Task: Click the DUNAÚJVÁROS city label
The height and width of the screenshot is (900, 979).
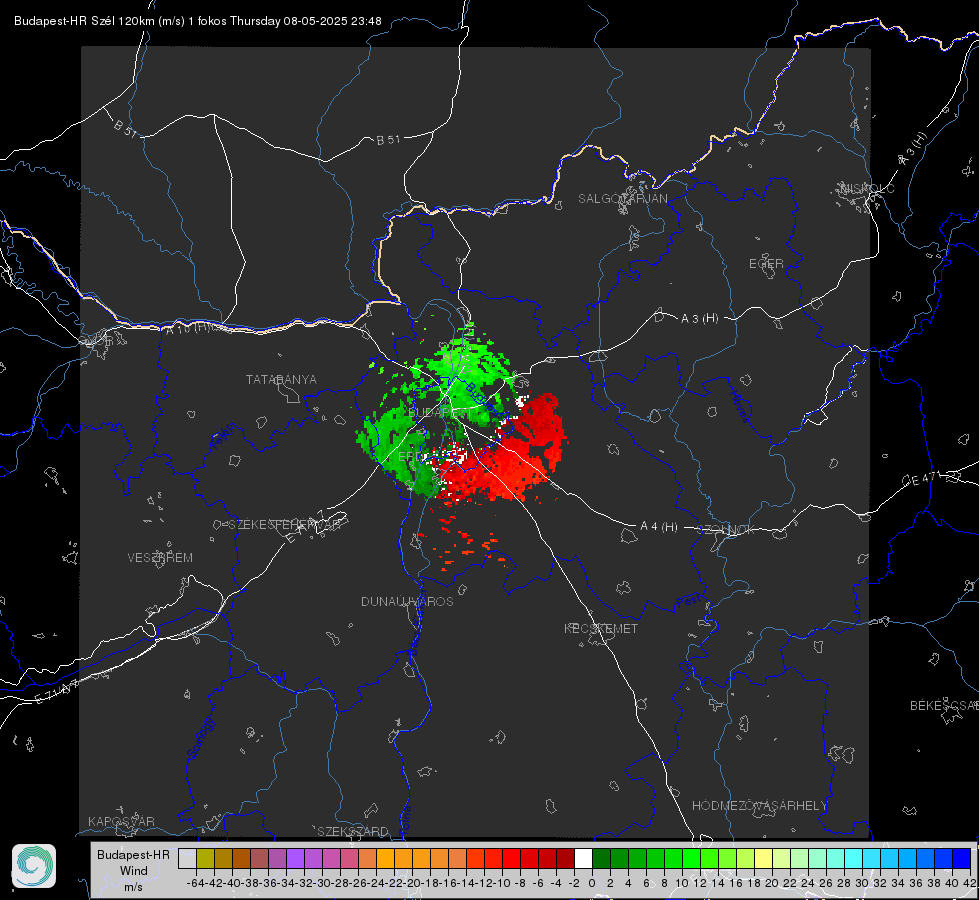Action: pos(407,601)
